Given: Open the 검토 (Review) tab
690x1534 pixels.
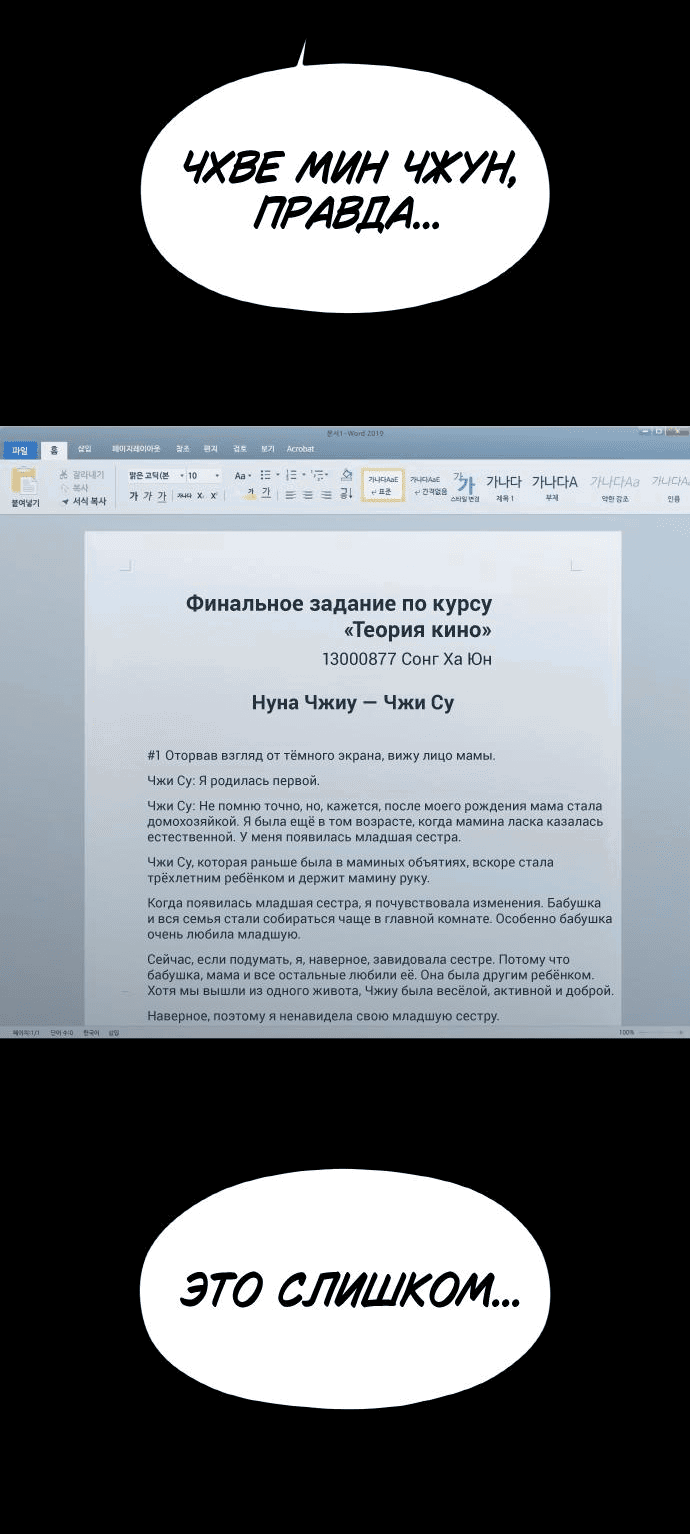Looking at the screenshot, I should click(x=240, y=449).
